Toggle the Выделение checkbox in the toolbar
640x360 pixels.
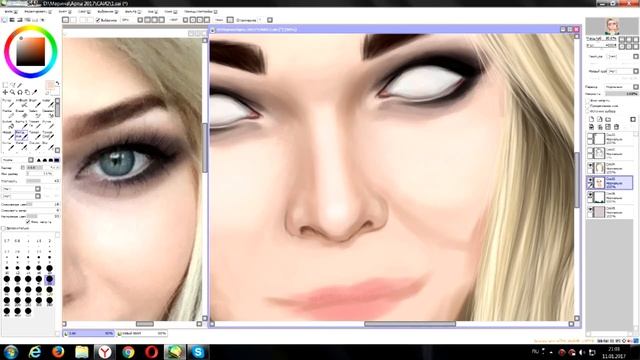coord(98,20)
